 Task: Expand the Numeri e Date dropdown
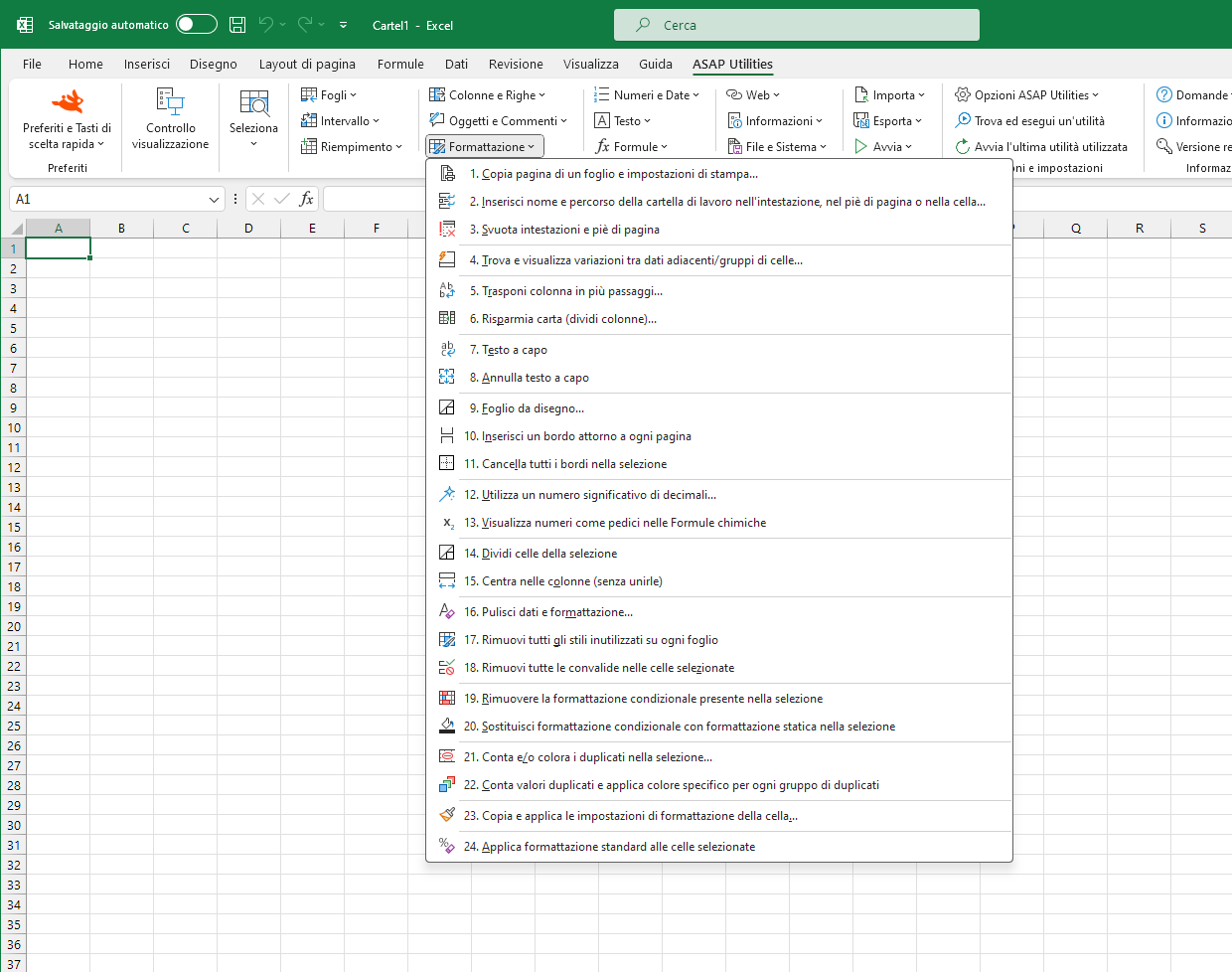click(647, 95)
